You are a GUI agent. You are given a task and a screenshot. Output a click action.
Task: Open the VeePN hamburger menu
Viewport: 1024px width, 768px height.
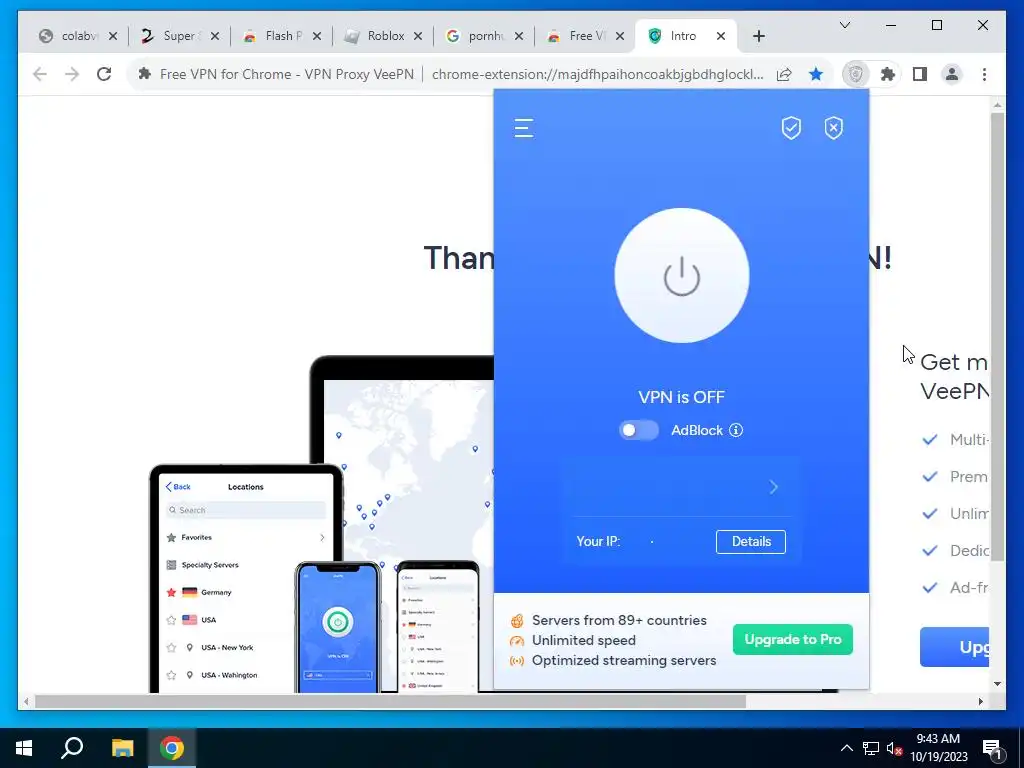pyautogui.click(x=524, y=128)
